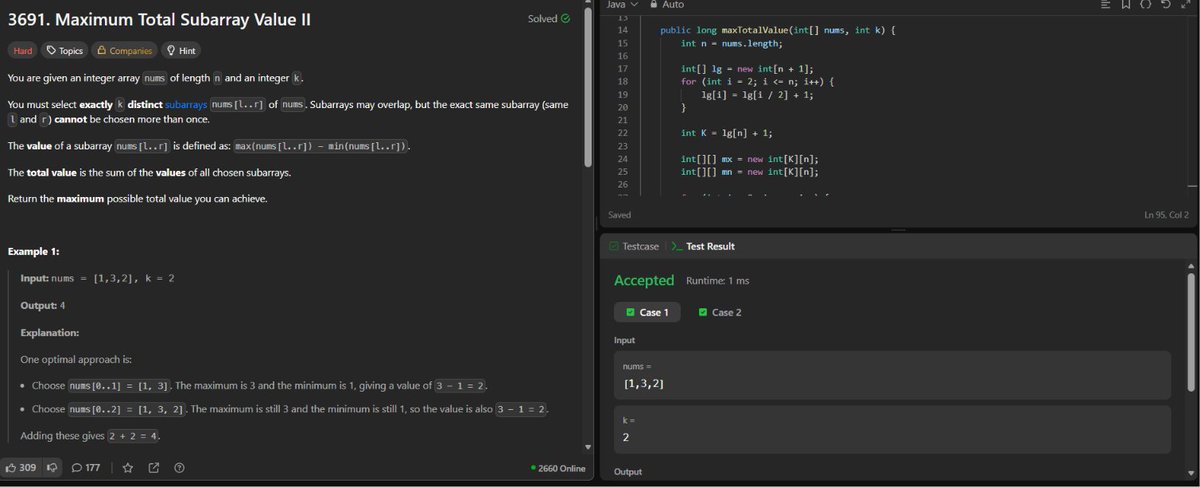The width and height of the screenshot is (1200, 487).
Task: Click the test result panel scrollbar
Action: (1190, 330)
